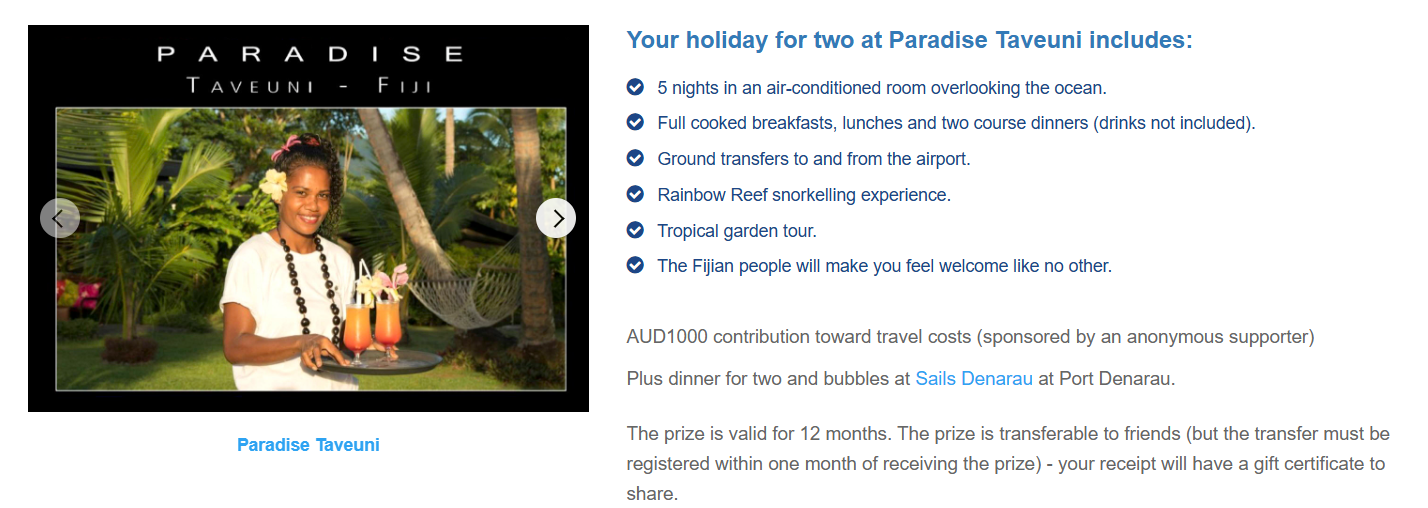The width and height of the screenshot is (1428, 508).
Task: Click the ground transfers to airport text
Action: [813, 159]
